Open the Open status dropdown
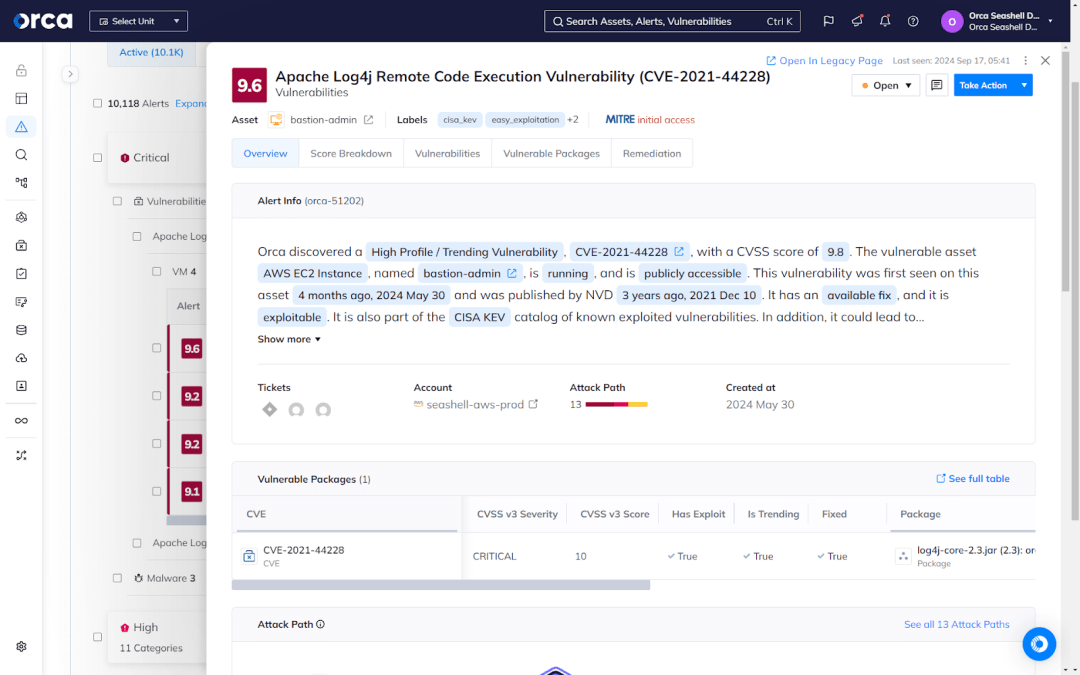 [886, 85]
